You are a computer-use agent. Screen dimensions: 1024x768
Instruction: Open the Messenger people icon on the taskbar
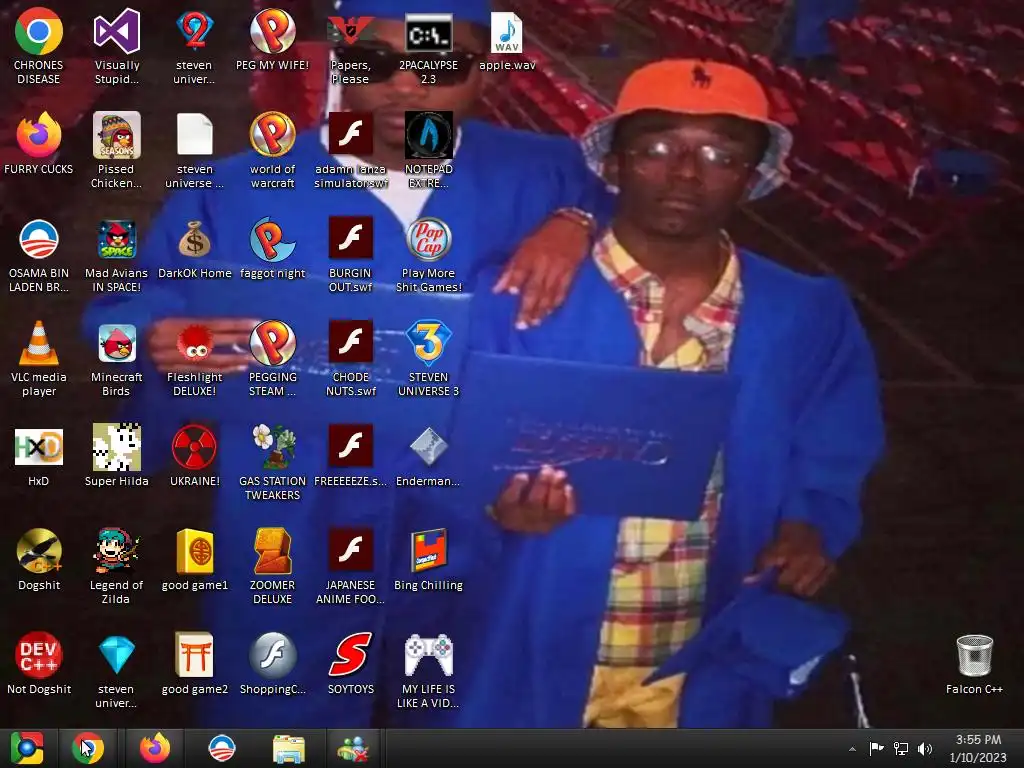pyautogui.click(x=353, y=748)
